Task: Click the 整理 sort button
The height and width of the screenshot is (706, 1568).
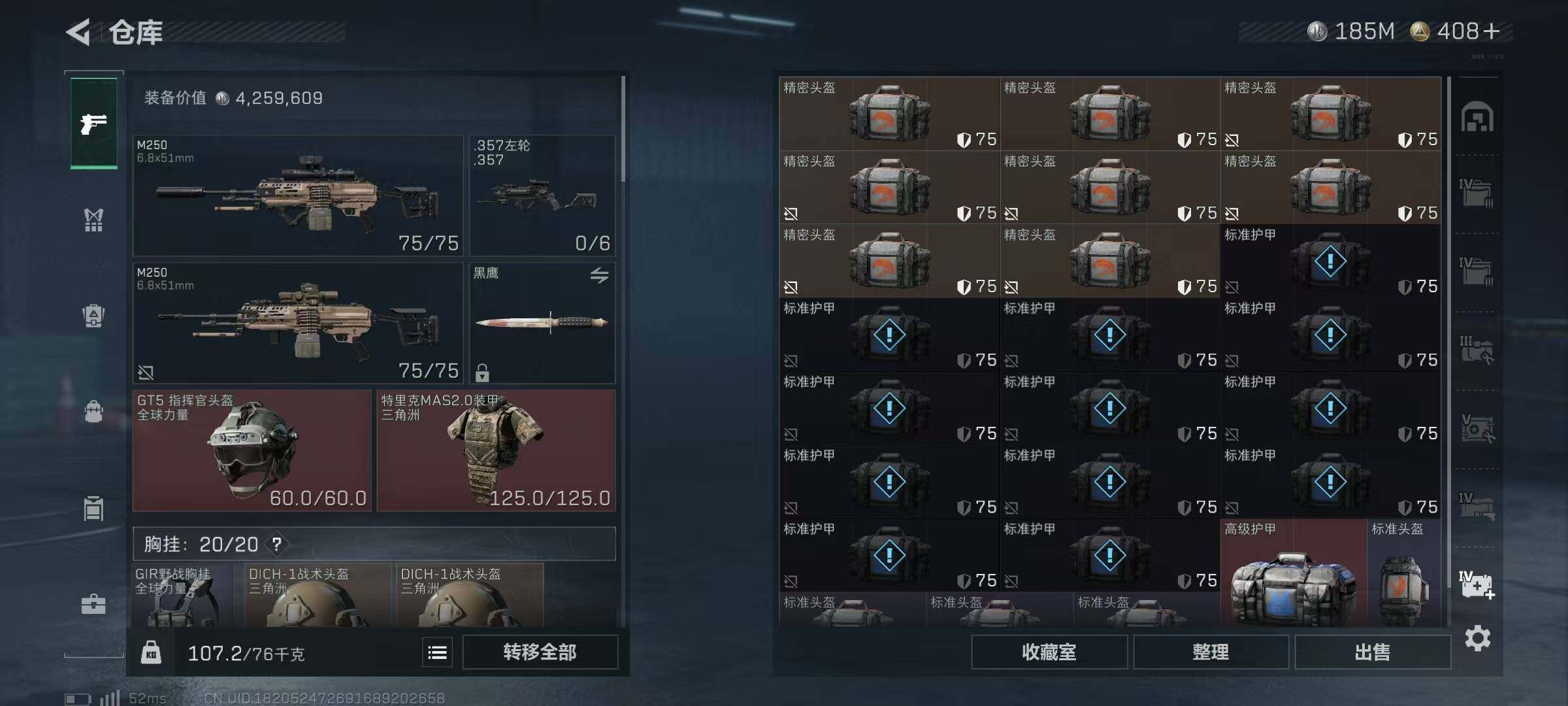Action: point(1211,652)
